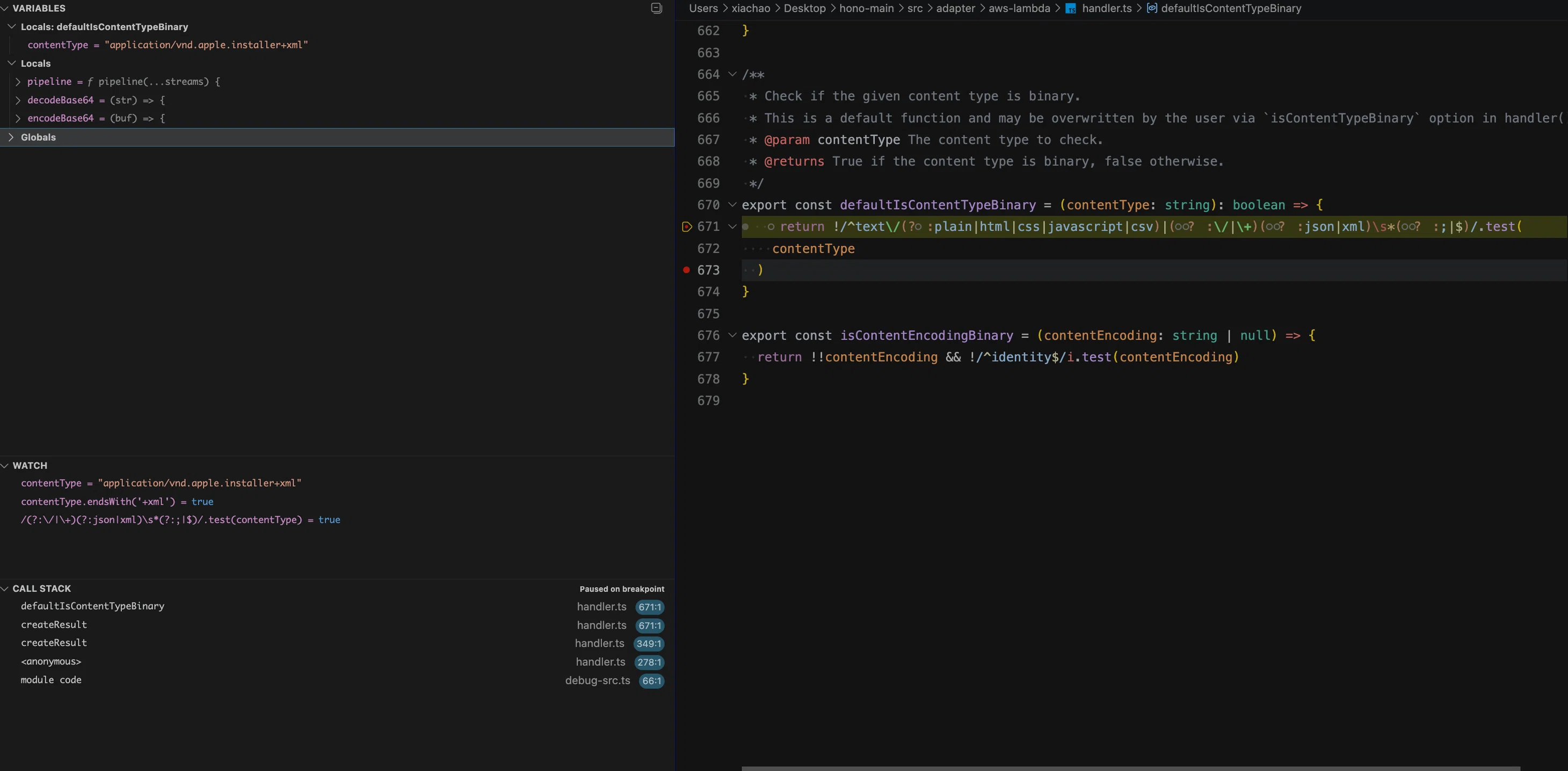
Task: Open the Desktop breadcrumb segment
Action: 805,9
